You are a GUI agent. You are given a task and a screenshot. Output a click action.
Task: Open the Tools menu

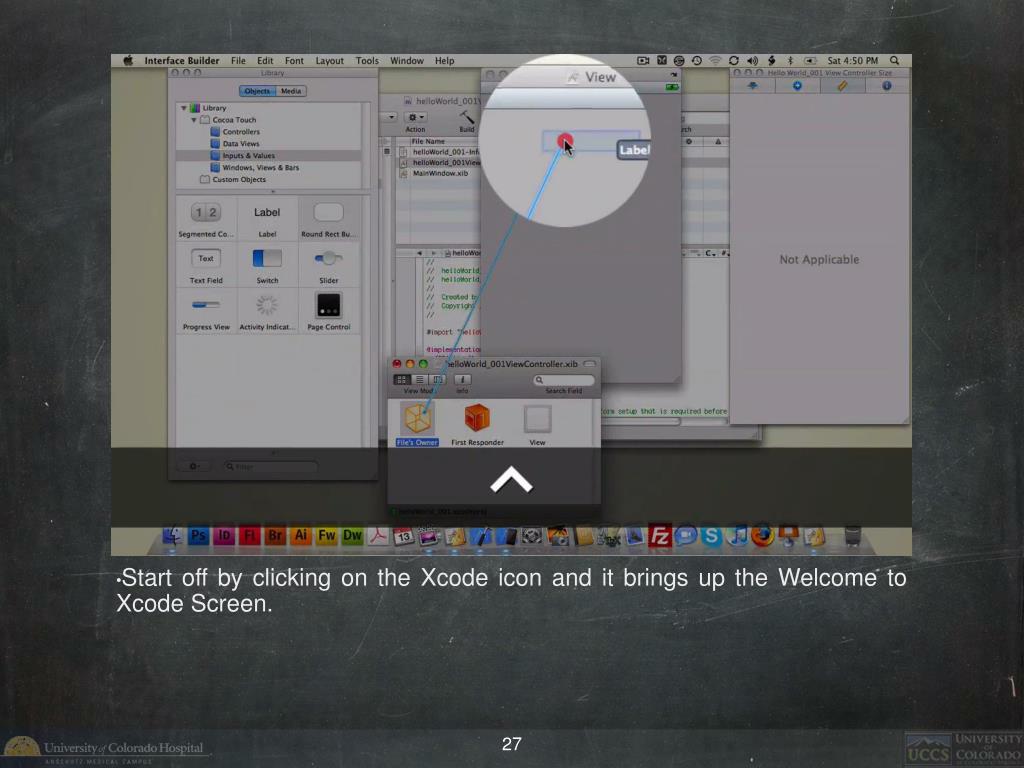(x=367, y=61)
